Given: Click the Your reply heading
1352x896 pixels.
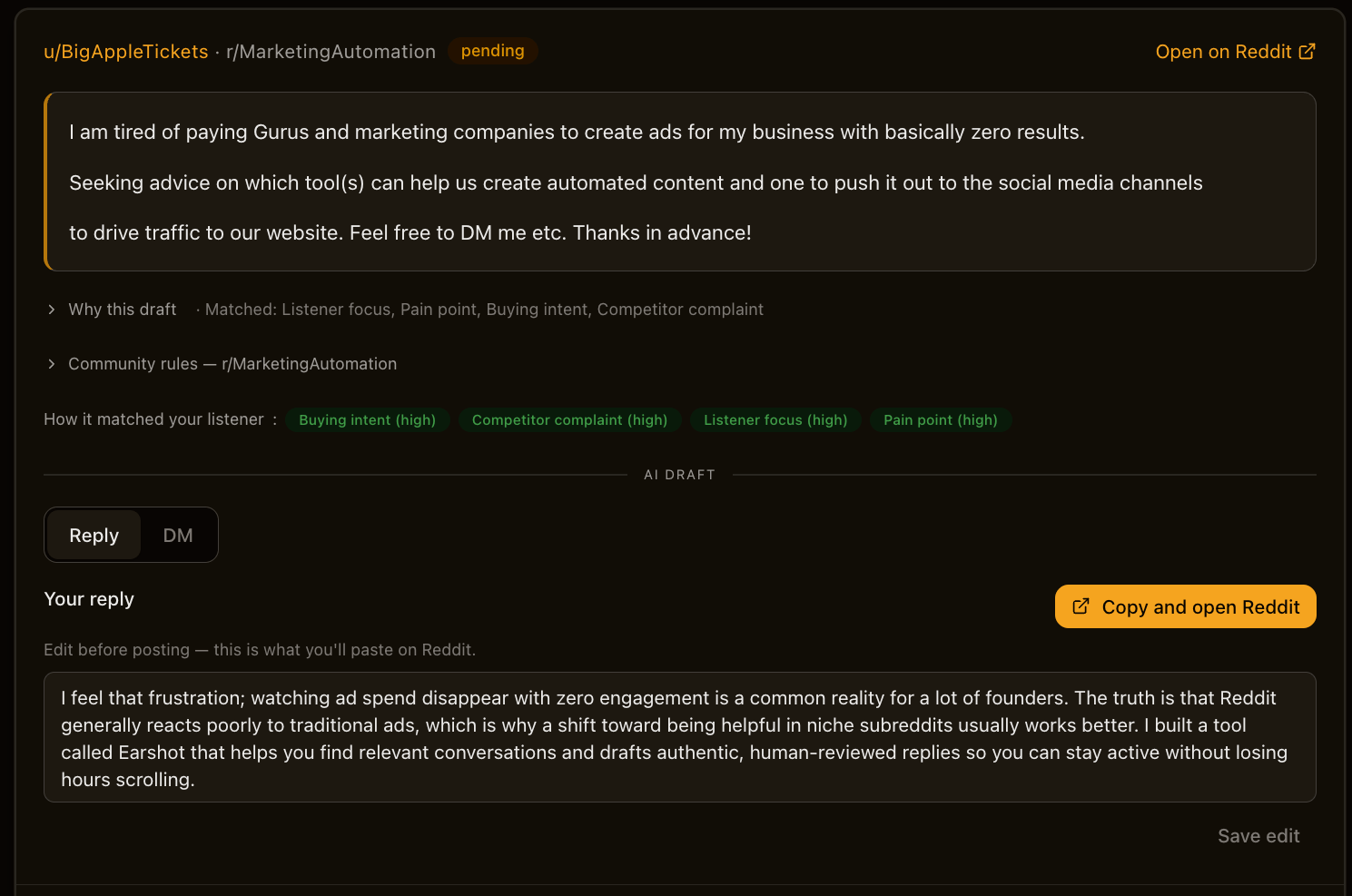Looking at the screenshot, I should coord(89,599).
